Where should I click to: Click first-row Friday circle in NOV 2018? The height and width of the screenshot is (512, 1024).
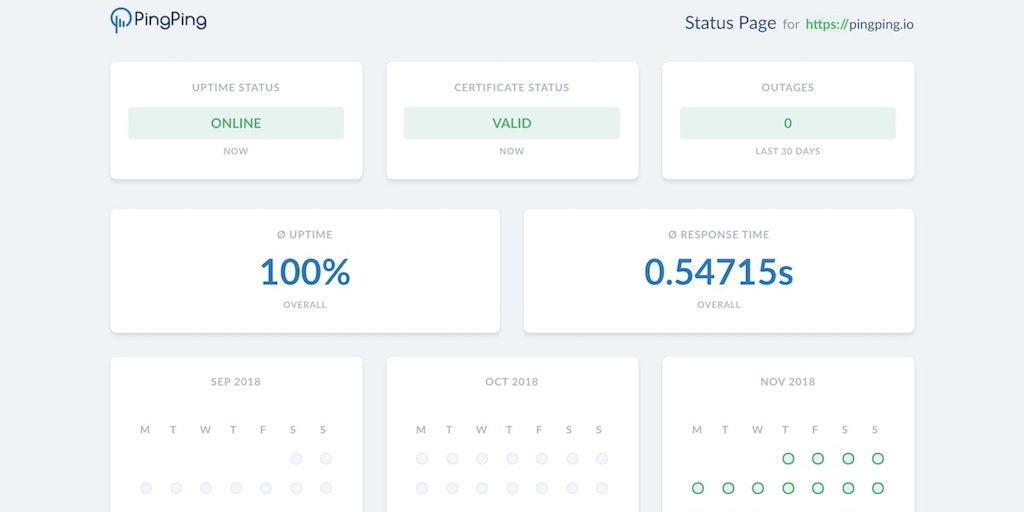tap(818, 458)
